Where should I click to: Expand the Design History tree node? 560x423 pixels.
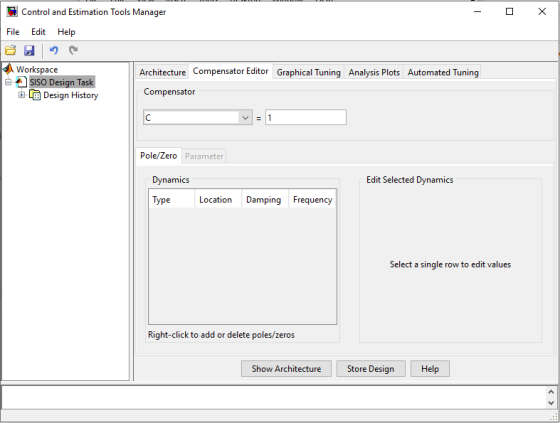21,95
